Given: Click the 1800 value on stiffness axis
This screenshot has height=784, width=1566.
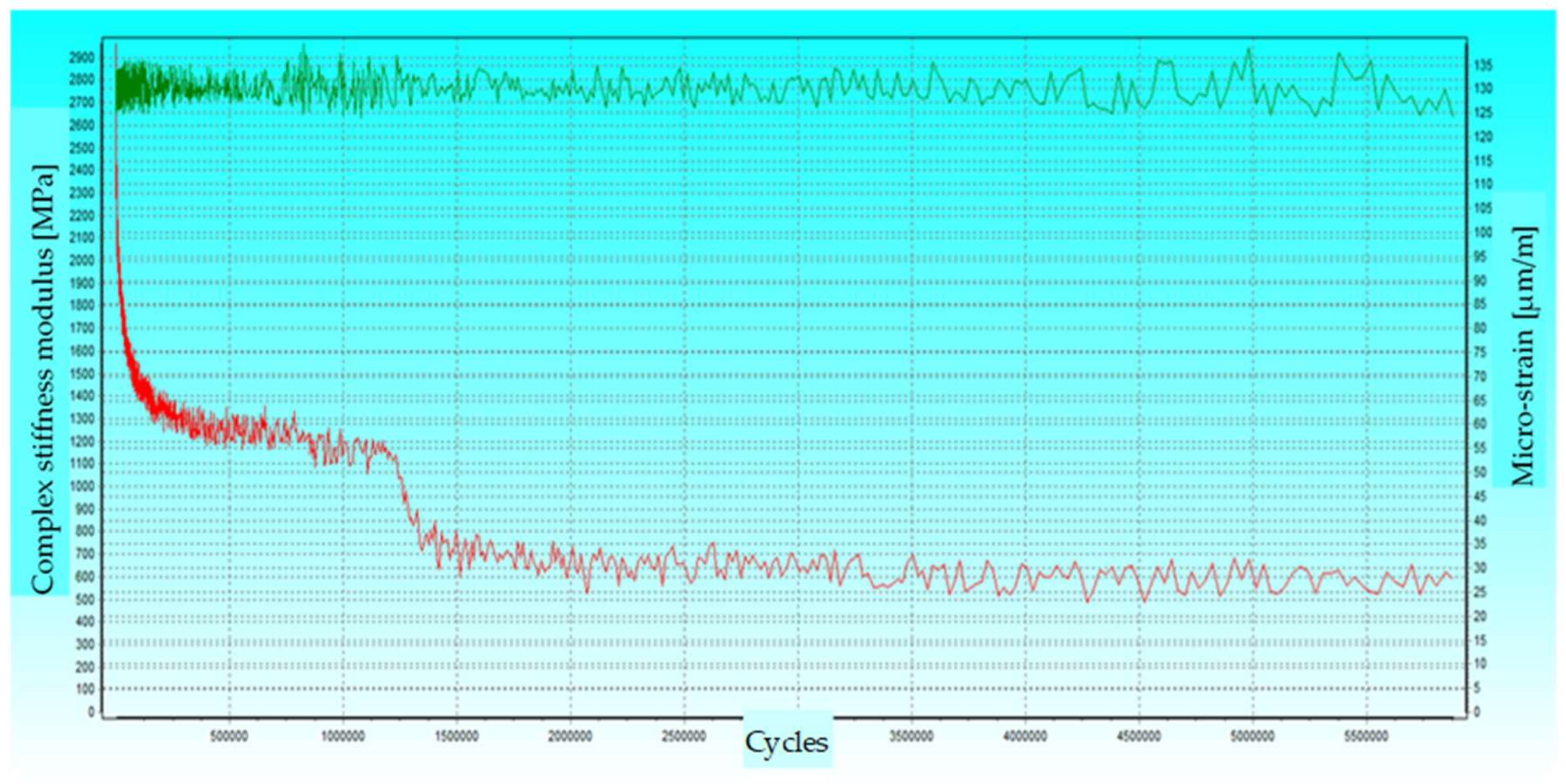Looking at the screenshot, I should click(83, 306).
